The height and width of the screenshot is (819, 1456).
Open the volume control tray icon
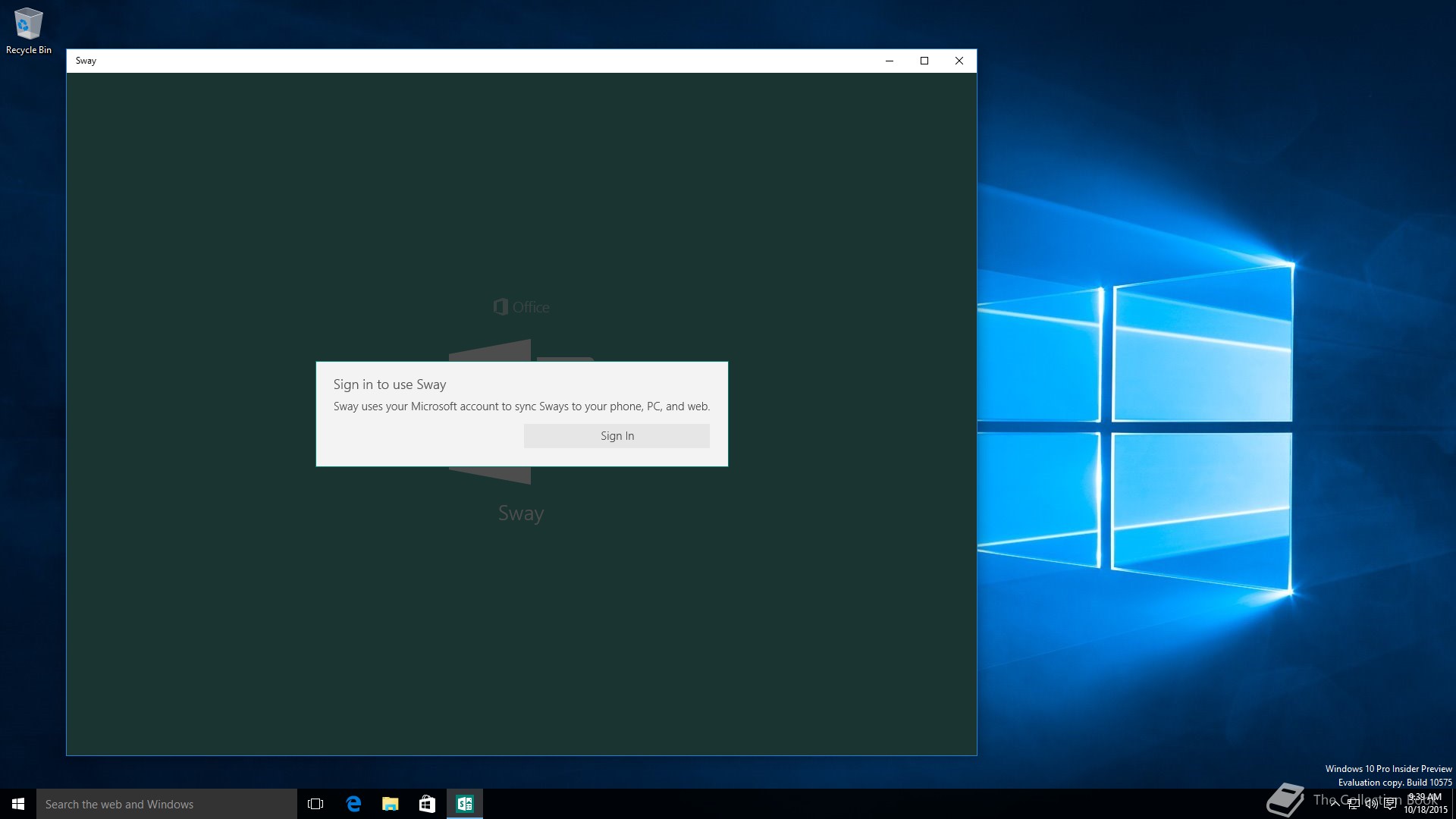[x=1371, y=805]
